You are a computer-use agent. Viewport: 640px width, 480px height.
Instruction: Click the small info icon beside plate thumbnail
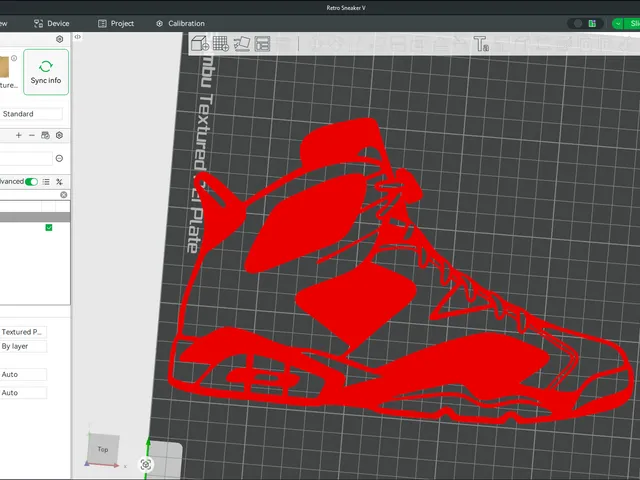(14, 58)
